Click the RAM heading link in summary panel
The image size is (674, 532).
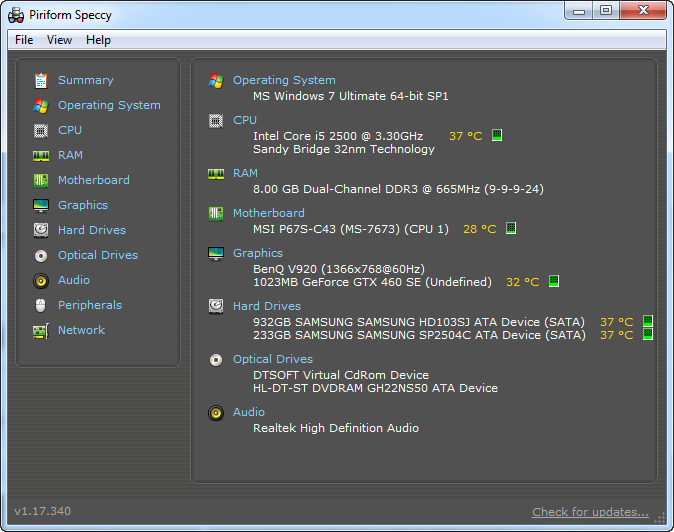[245, 173]
